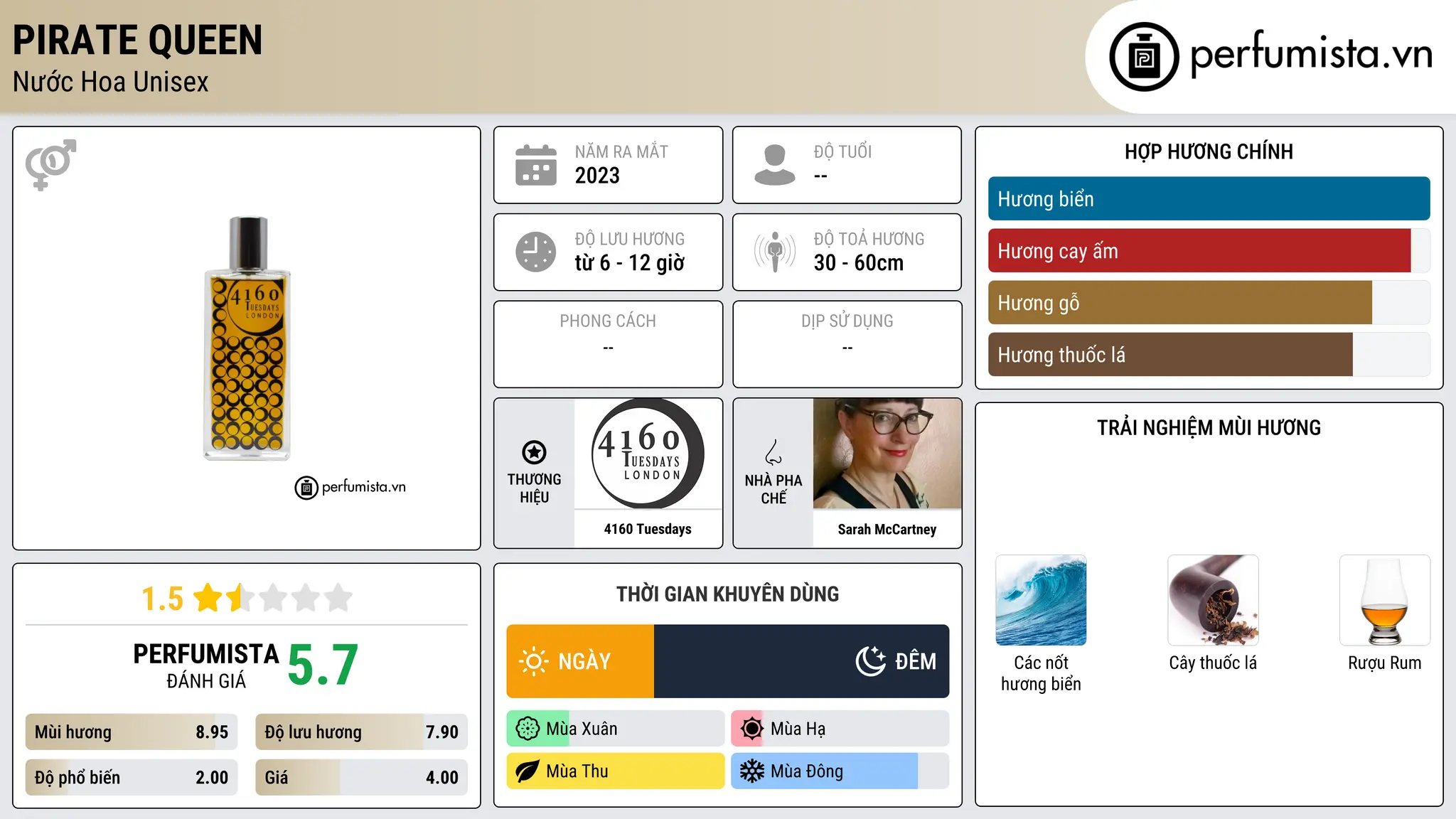This screenshot has width=1456, height=819.
Task: Click the THỜI GIAN KHUYÊN DÙNG heading
Action: tap(728, 594)
